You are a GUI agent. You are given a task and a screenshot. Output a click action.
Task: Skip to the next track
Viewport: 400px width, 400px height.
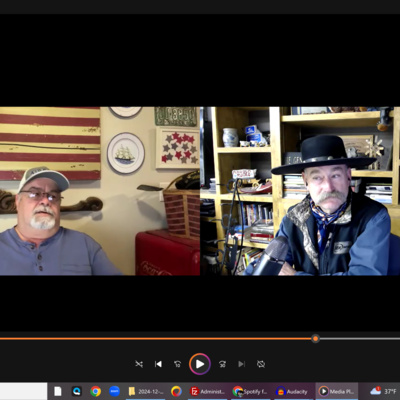(242, 364)
